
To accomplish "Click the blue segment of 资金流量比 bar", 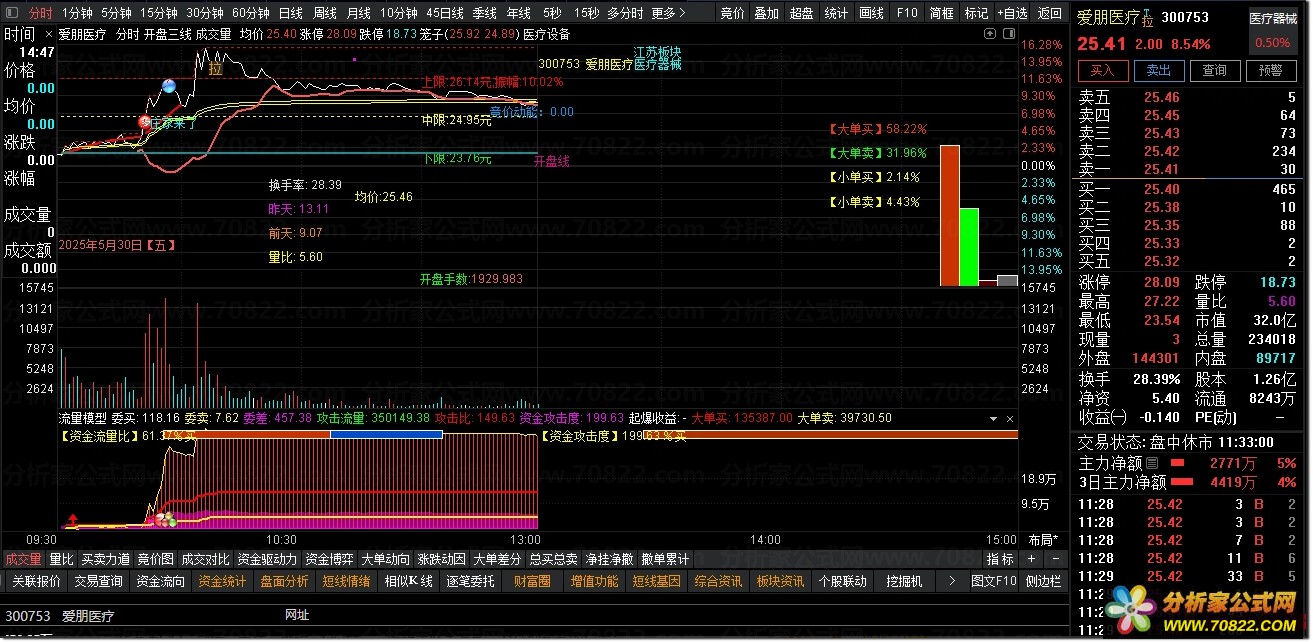I will [x=386, y=435].
